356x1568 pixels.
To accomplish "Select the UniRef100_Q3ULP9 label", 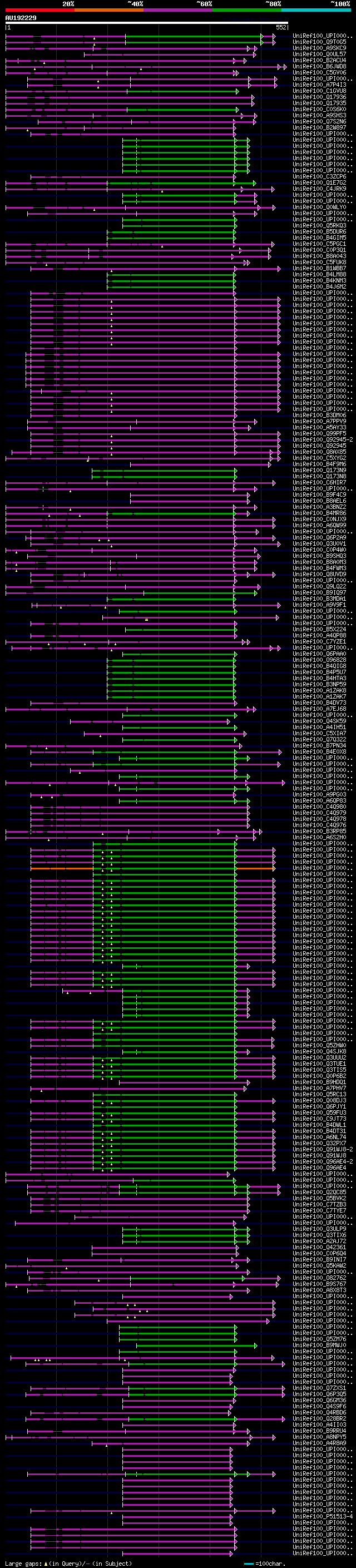I will coord(319,1228).
